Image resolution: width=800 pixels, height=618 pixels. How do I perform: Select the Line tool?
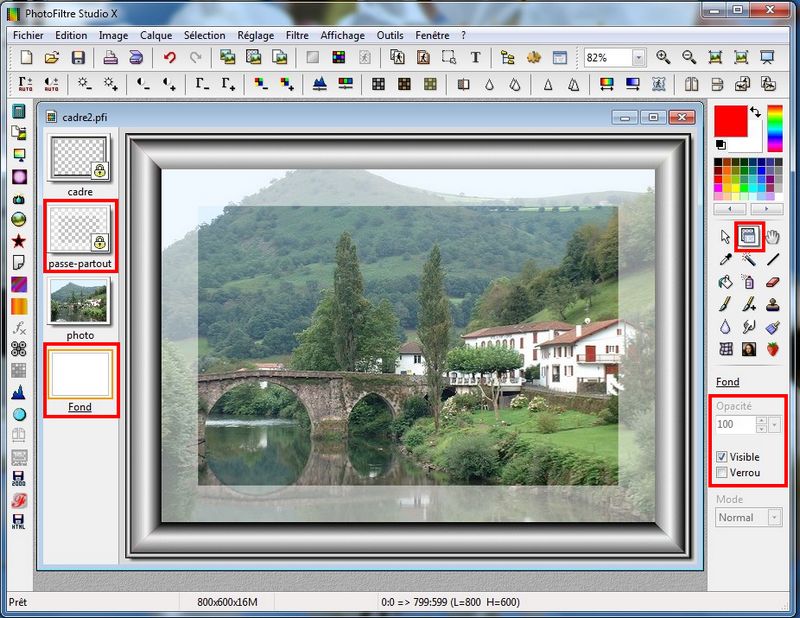tap(773, 259)
